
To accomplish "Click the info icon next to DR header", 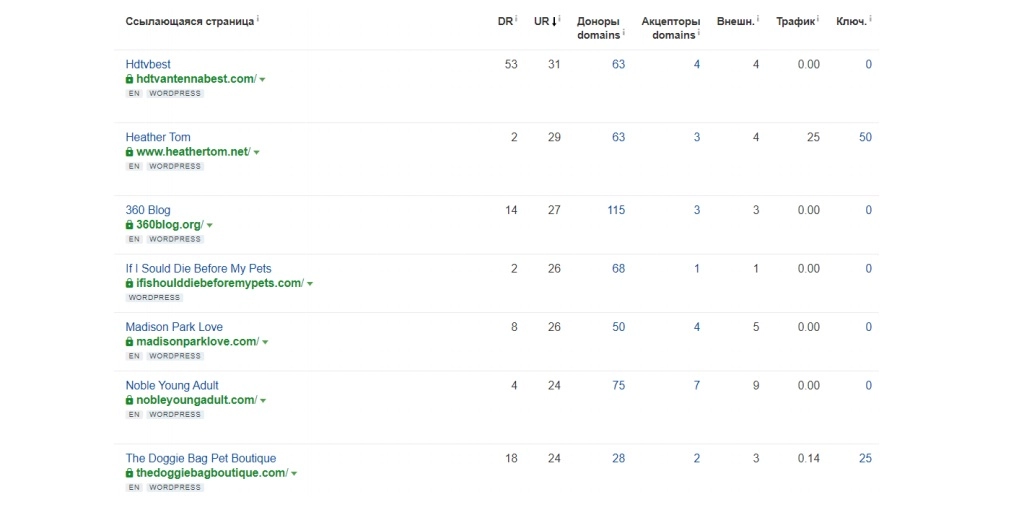I will (516, 18).
